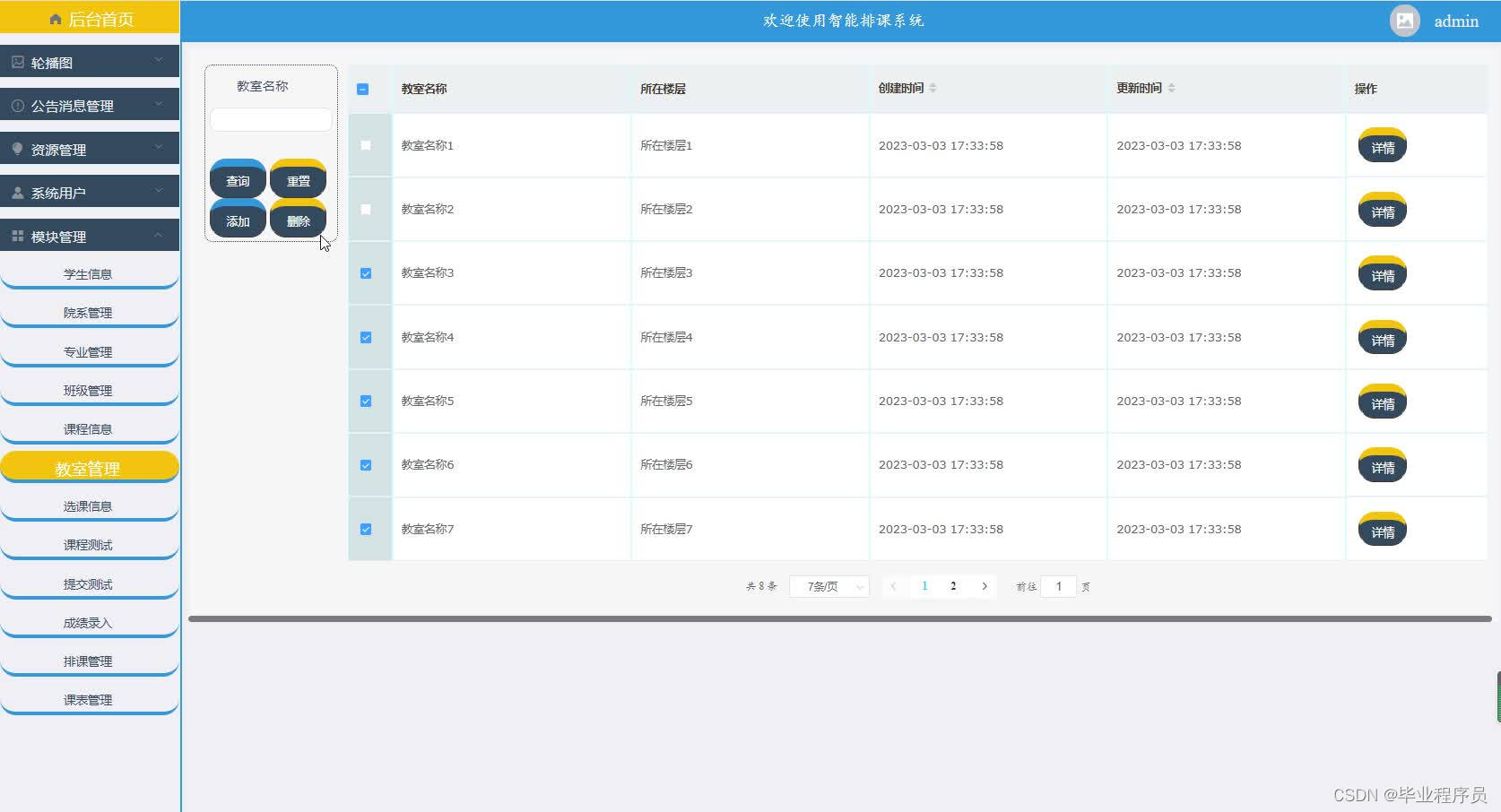Click the 删除 delete button
Screen dimensions: 1501x812
tap(298, 219)
